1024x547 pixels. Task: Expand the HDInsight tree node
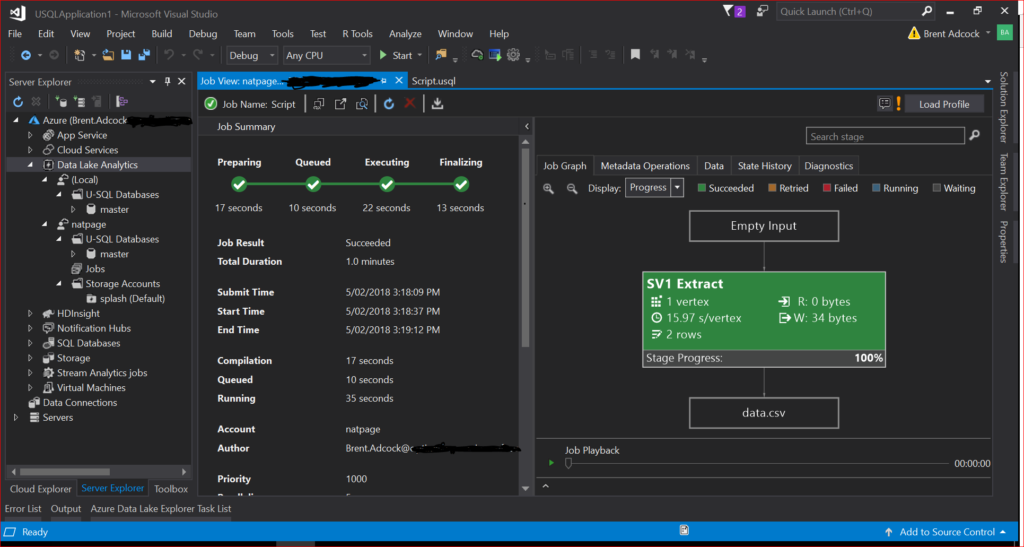click(x=31, y=313)
